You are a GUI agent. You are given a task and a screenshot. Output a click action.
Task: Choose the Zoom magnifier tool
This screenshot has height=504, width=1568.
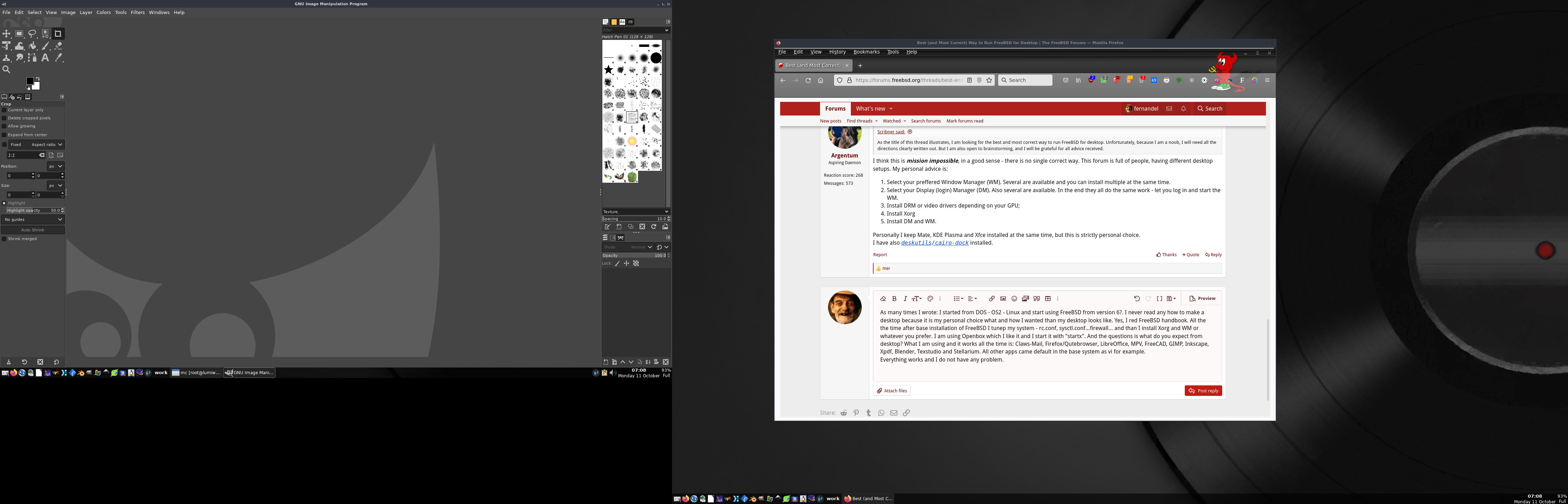pyautogui.click(x=7, y=69)
